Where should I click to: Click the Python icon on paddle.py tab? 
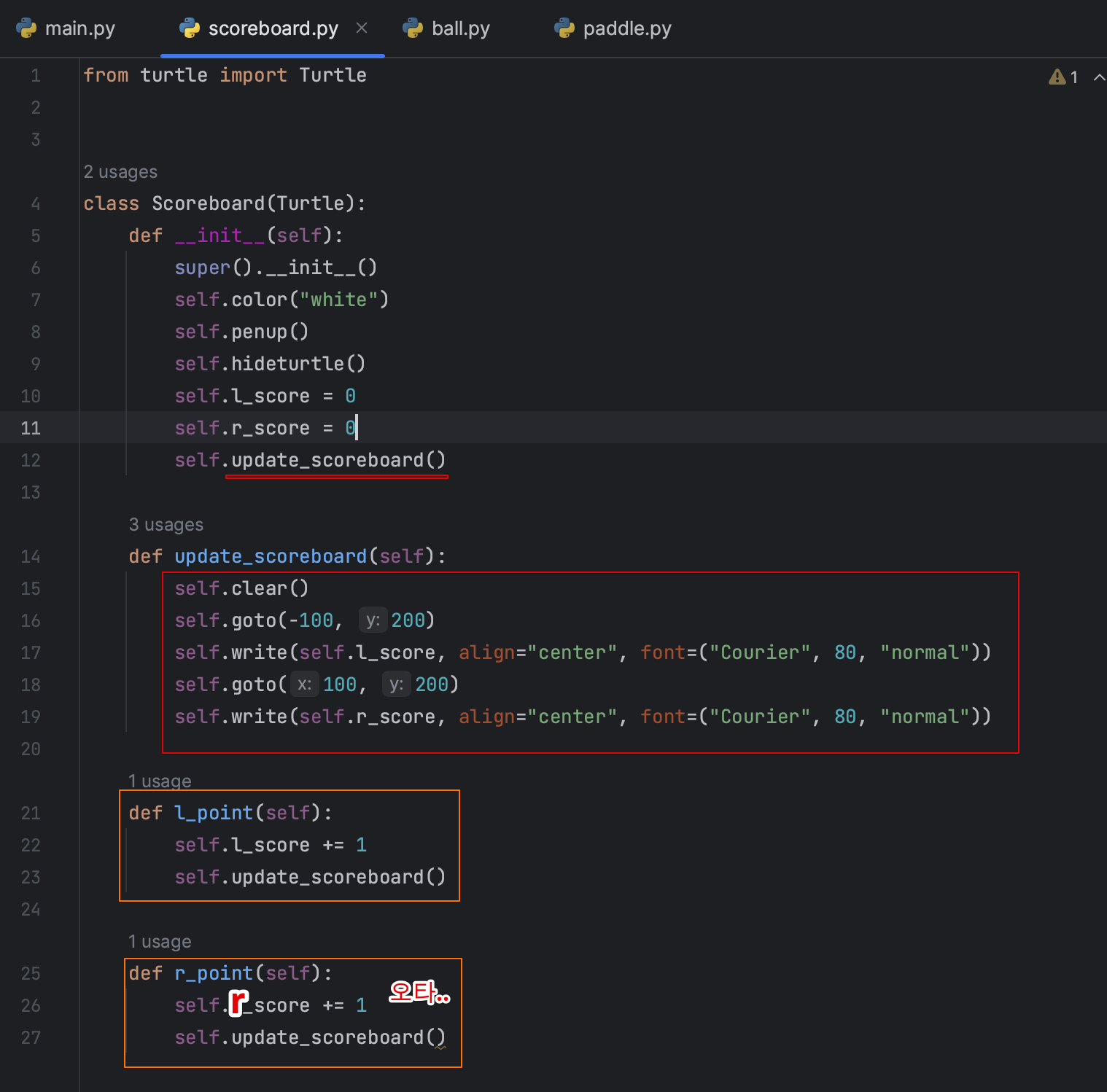(564, 28)
